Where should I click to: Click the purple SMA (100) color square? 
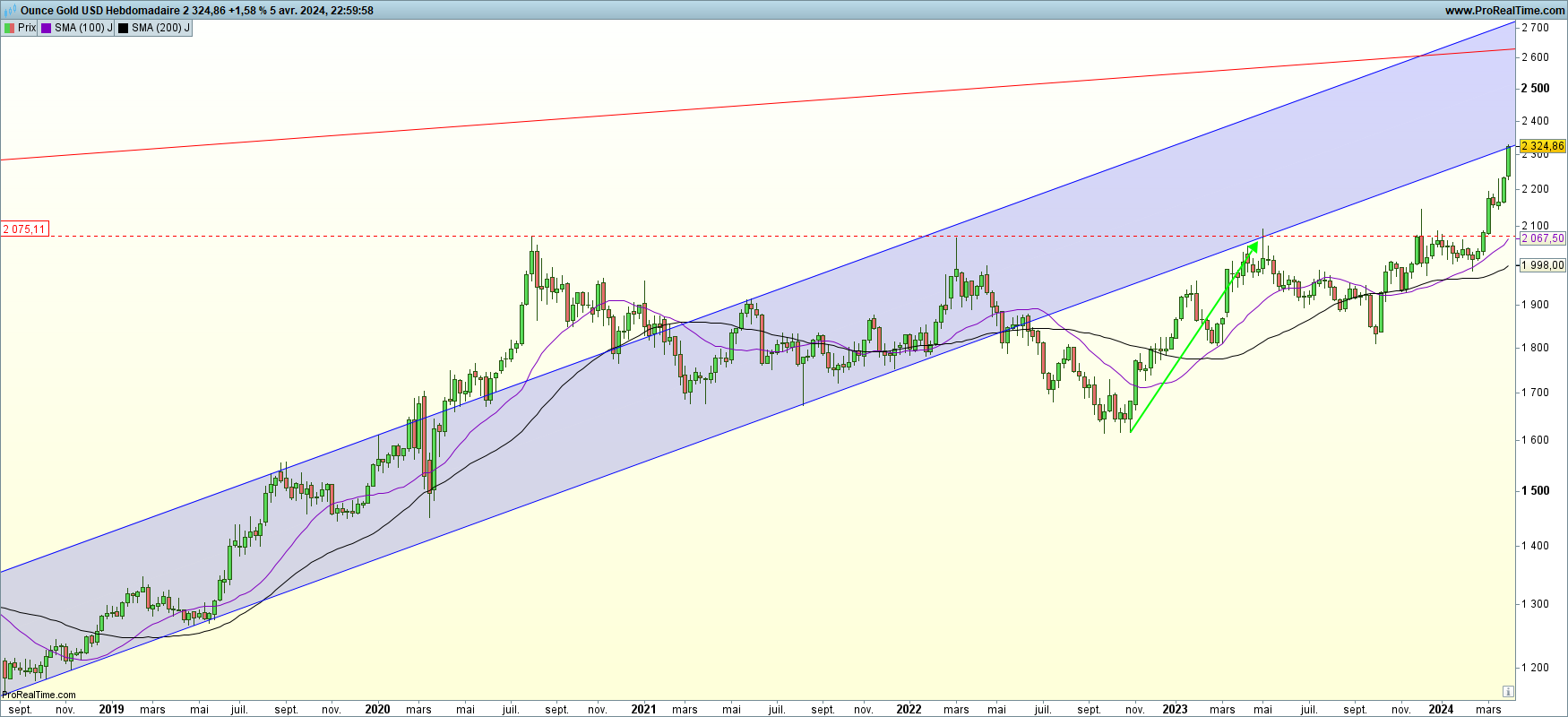[x=47, y=28]
